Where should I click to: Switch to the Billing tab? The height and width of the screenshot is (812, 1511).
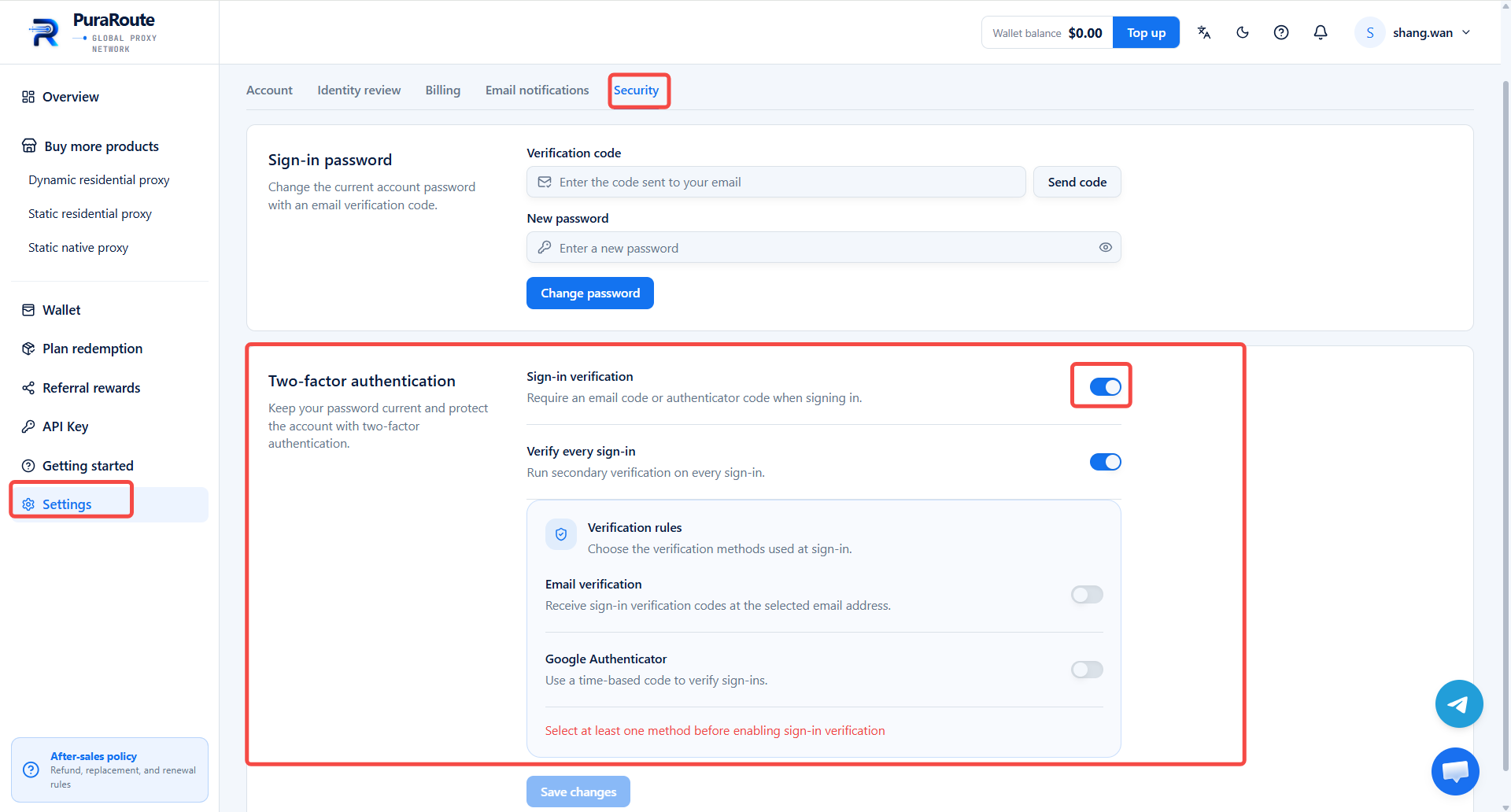click(443, 90)
